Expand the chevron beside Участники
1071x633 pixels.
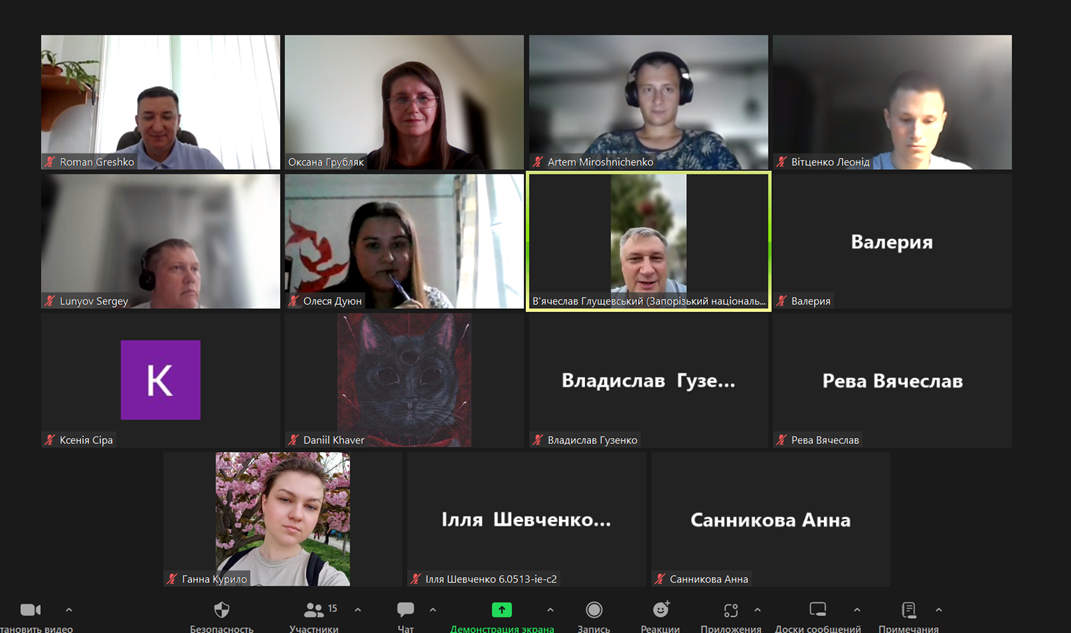click(358, 610)
